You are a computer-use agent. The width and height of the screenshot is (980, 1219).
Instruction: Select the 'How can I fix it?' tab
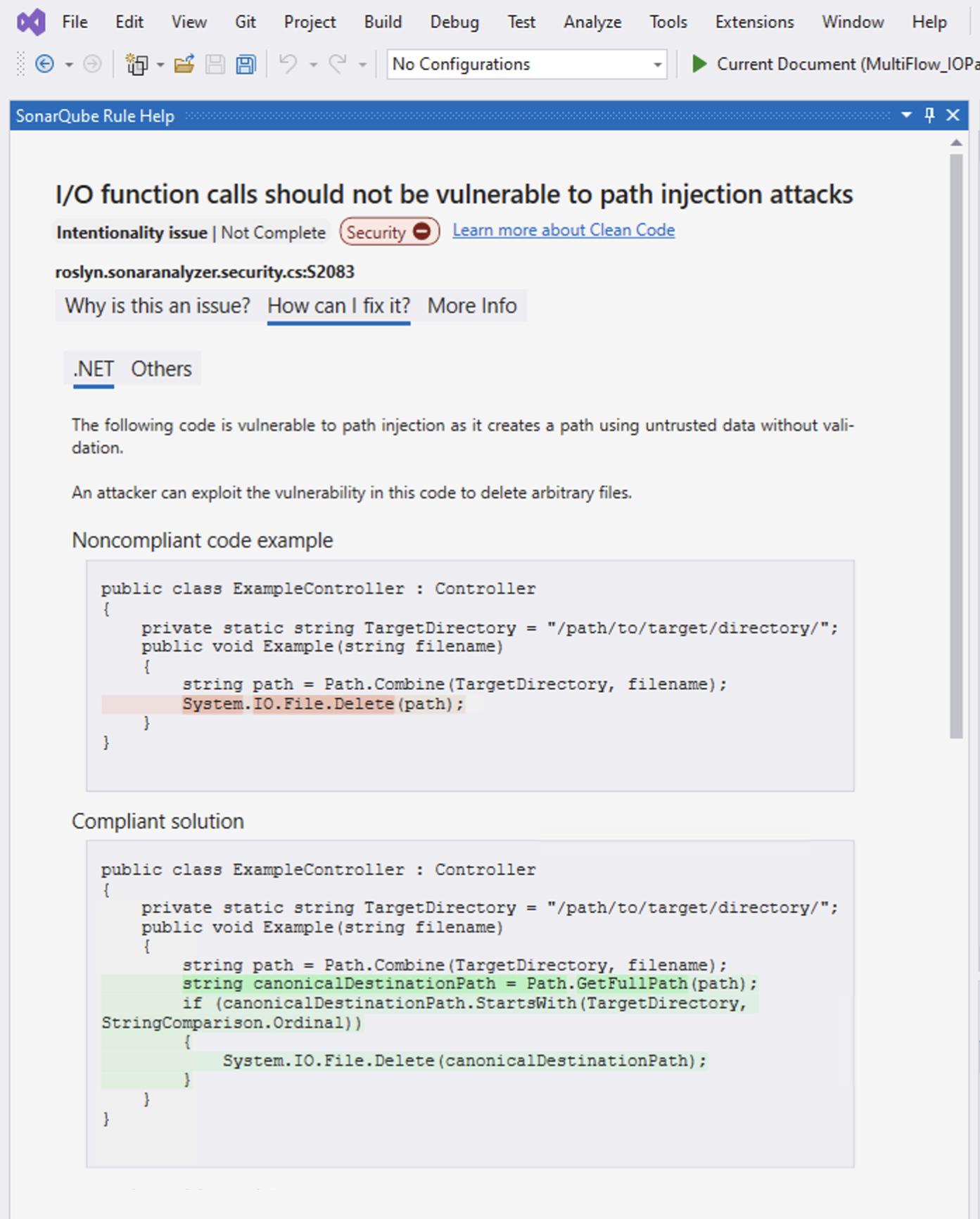coord(338,306)
